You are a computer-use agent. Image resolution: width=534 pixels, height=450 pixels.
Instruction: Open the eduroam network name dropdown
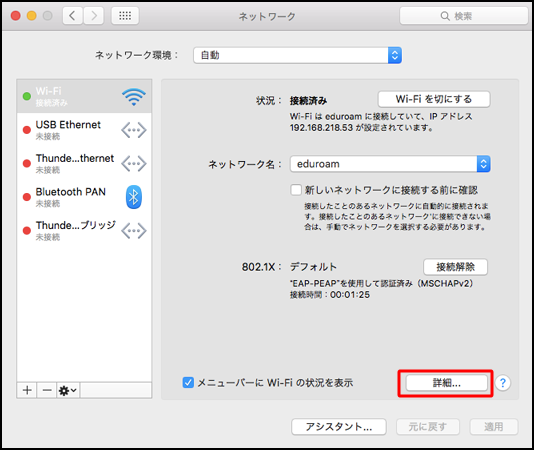pyautogui.click(x=390, y=164)
